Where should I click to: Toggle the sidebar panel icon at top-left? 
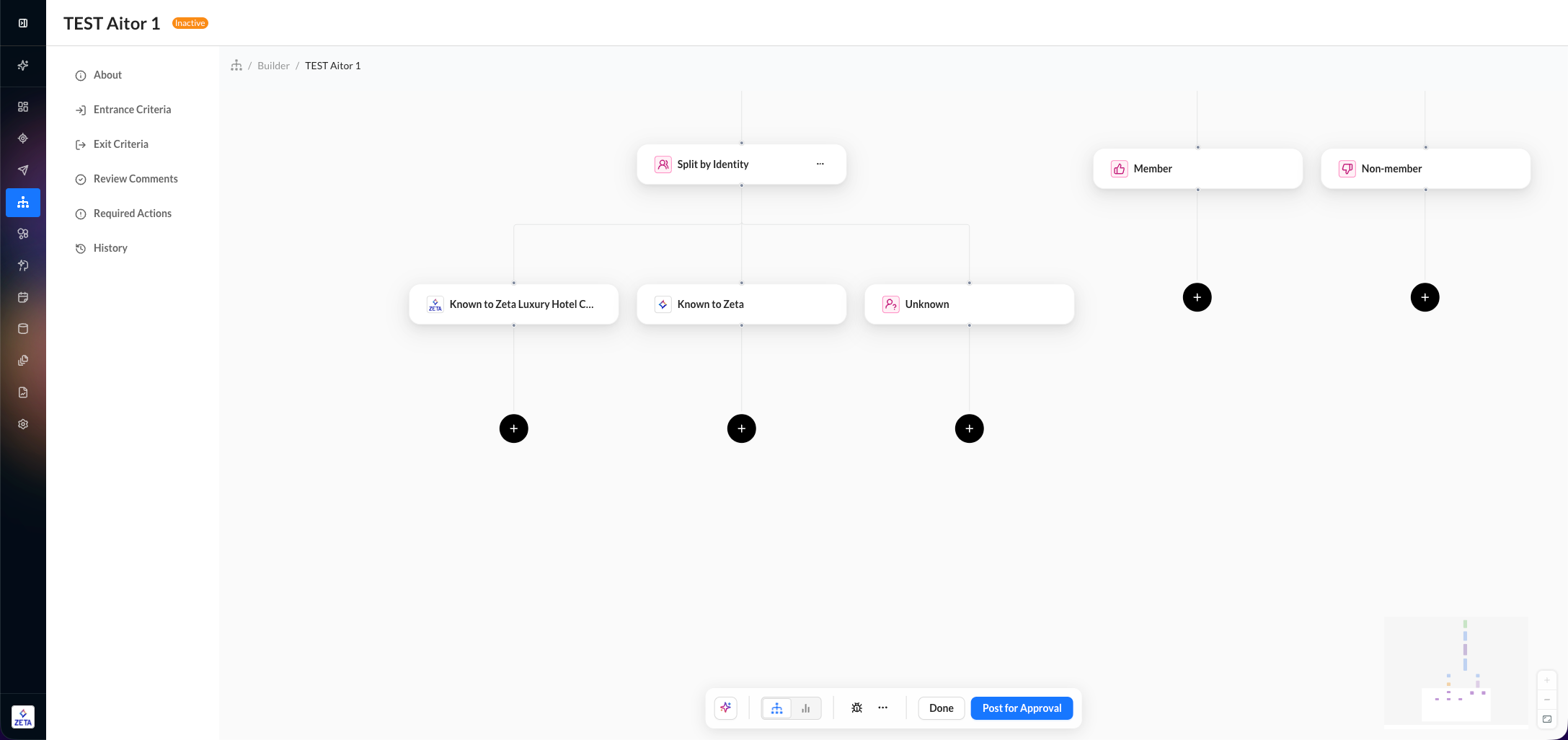tap(23, 23)
